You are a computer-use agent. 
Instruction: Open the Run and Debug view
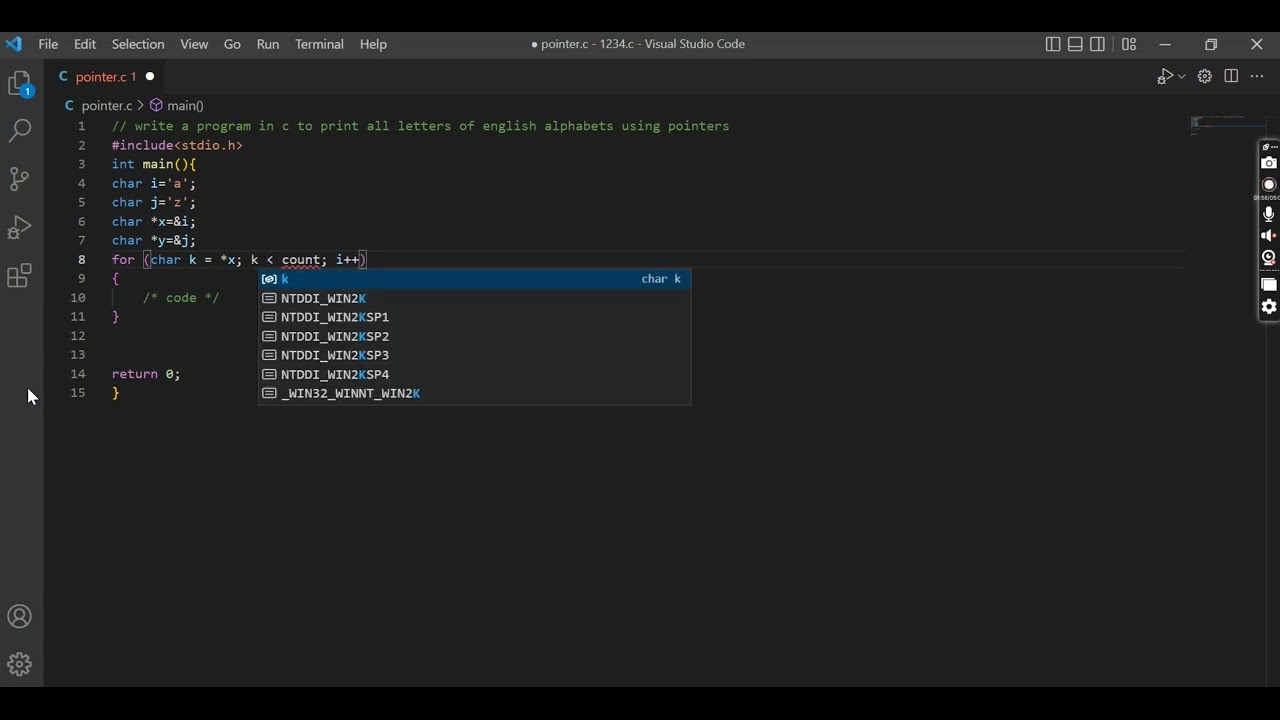click(20, 227)
